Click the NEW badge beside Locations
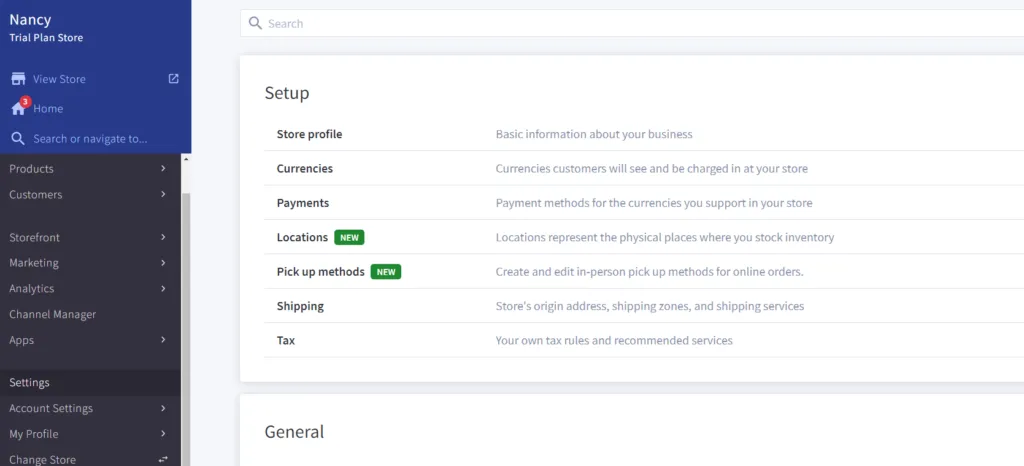This screenshot has width=1024, height=466. [x=349, y=238]
